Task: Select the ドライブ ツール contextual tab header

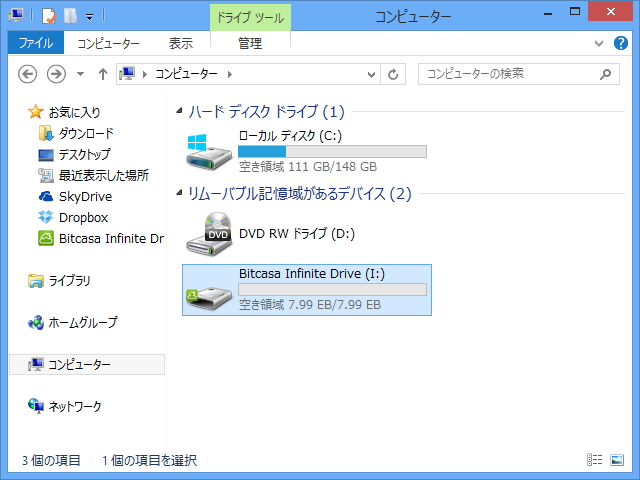Action: pos(250,18)
